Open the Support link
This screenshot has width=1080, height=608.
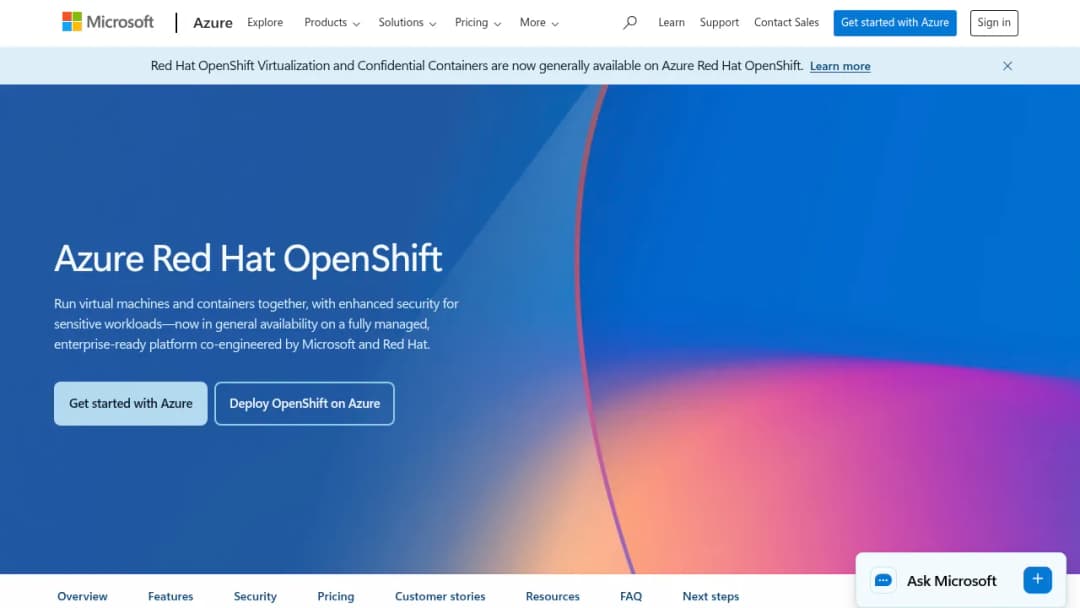click(x=719, y=23)
